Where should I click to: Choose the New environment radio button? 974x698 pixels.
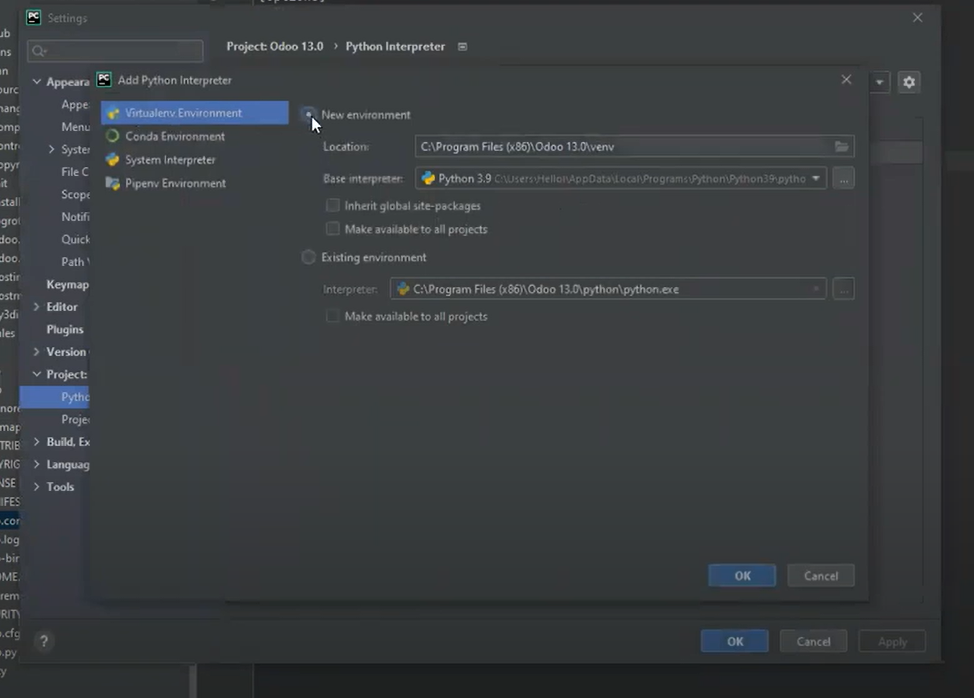click(308, 114)
